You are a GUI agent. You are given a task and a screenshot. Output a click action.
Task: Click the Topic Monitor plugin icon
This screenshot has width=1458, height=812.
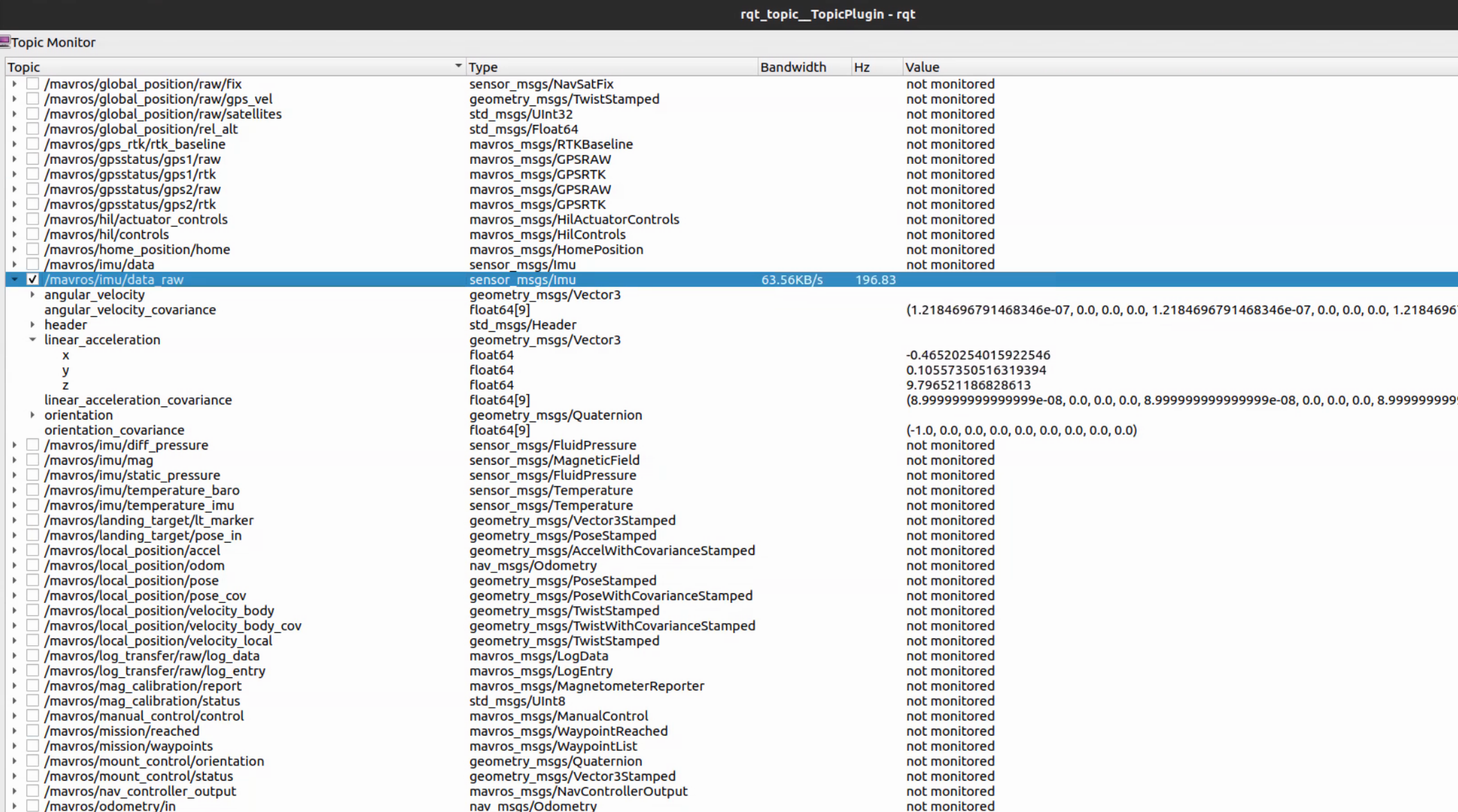click(5, 42)
